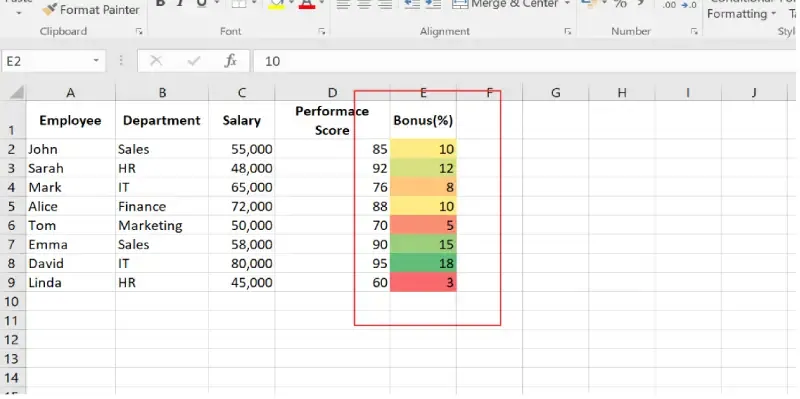Select column C header
Viewport: 800px width, 399px height.
pyautogui.click(x=241, y=93)
